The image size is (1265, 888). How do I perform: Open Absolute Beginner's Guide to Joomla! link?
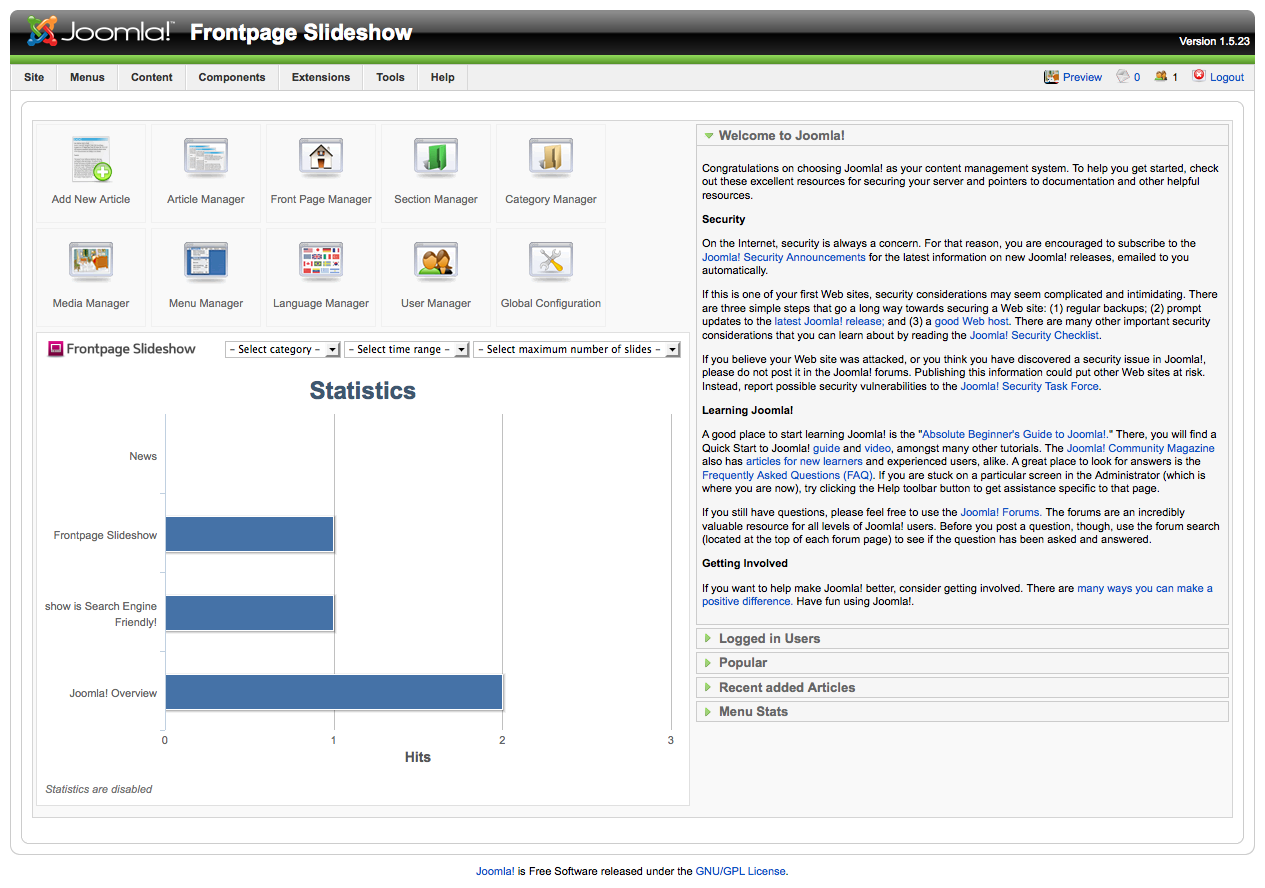1016,434
